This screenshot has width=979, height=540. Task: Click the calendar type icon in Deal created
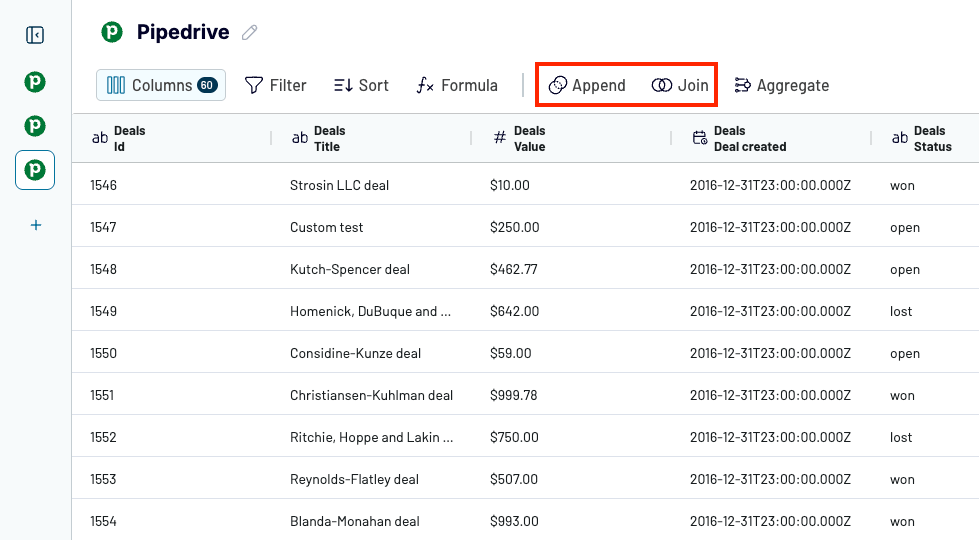700,137
